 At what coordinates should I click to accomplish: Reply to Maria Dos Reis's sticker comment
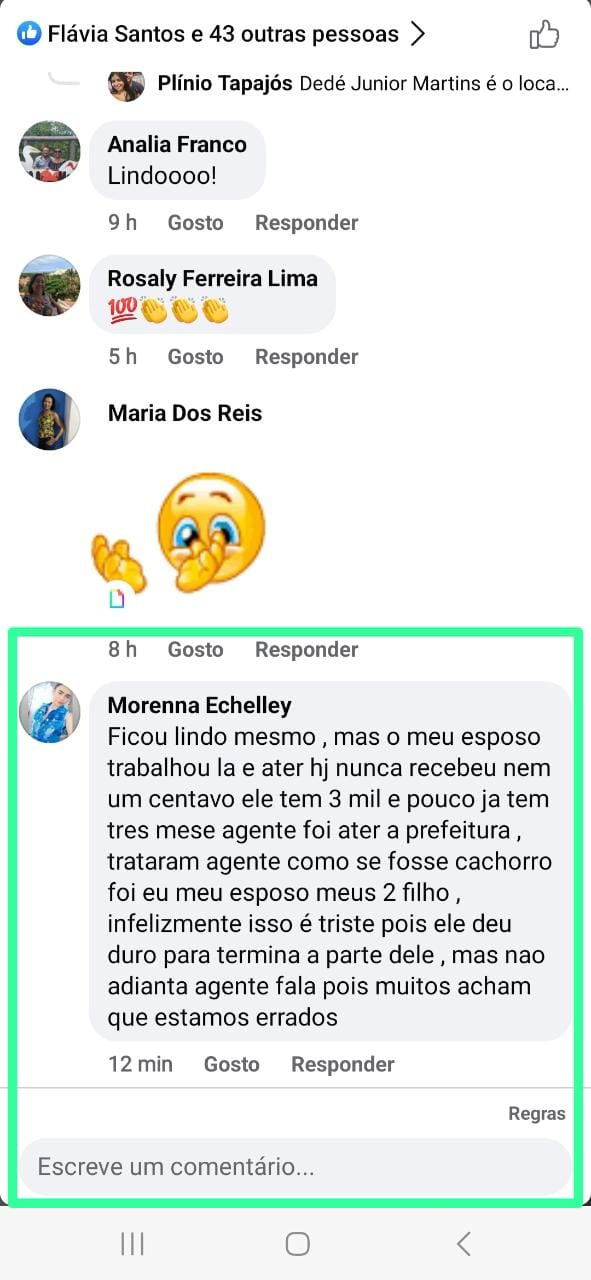coord(306,649)
